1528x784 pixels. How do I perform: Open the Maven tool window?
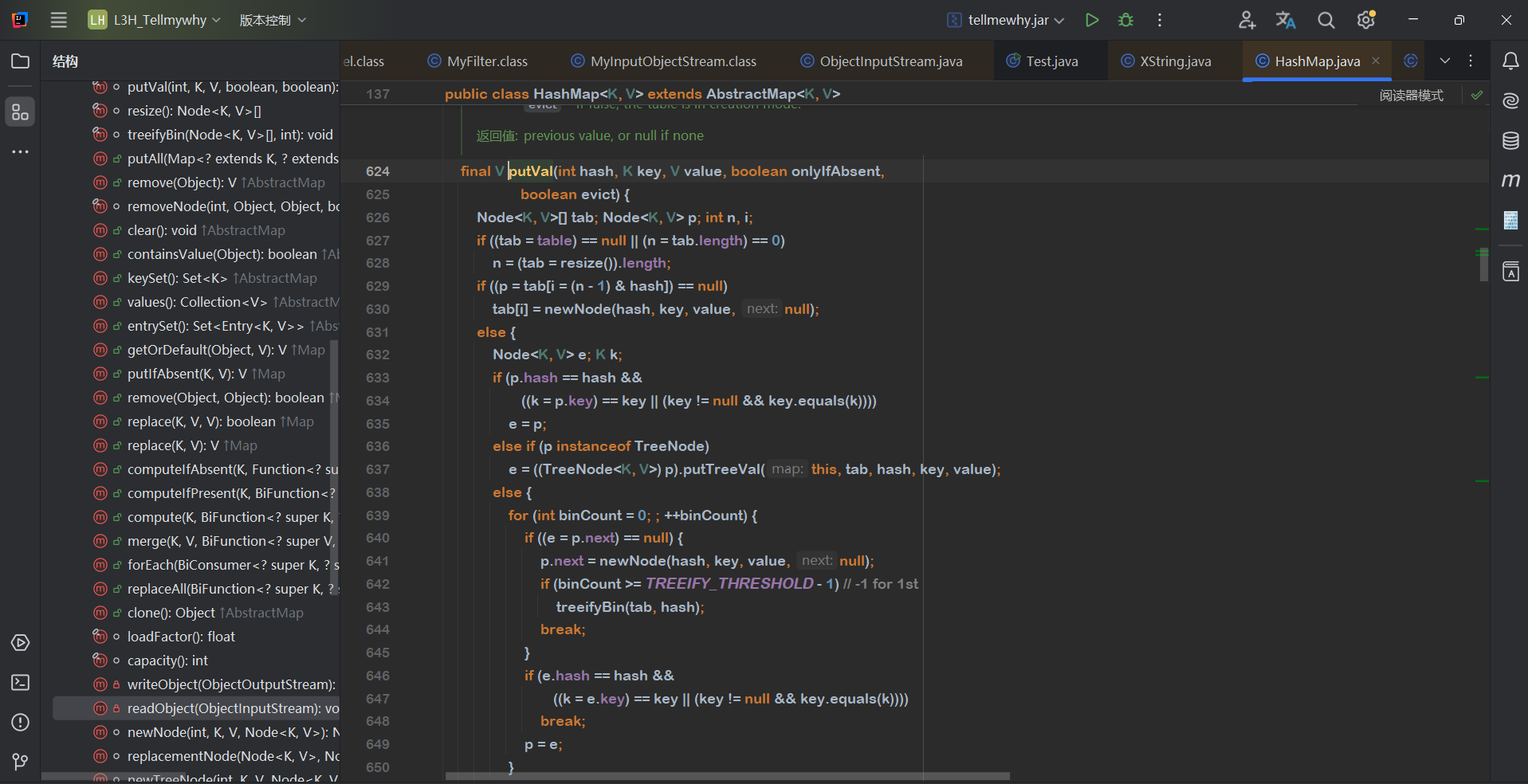point(1510,181)
